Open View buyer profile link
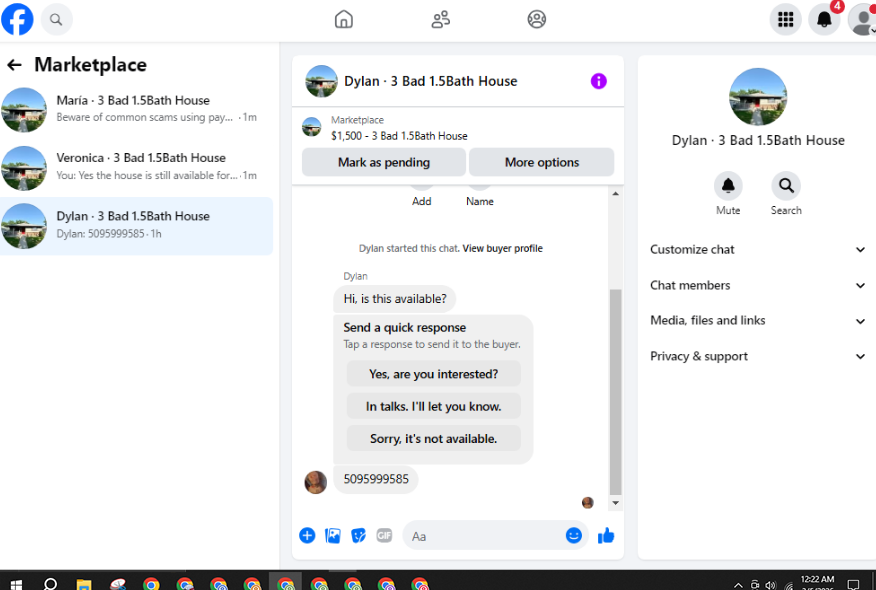This screenshot has width=876, height=590. pos(502,248)
